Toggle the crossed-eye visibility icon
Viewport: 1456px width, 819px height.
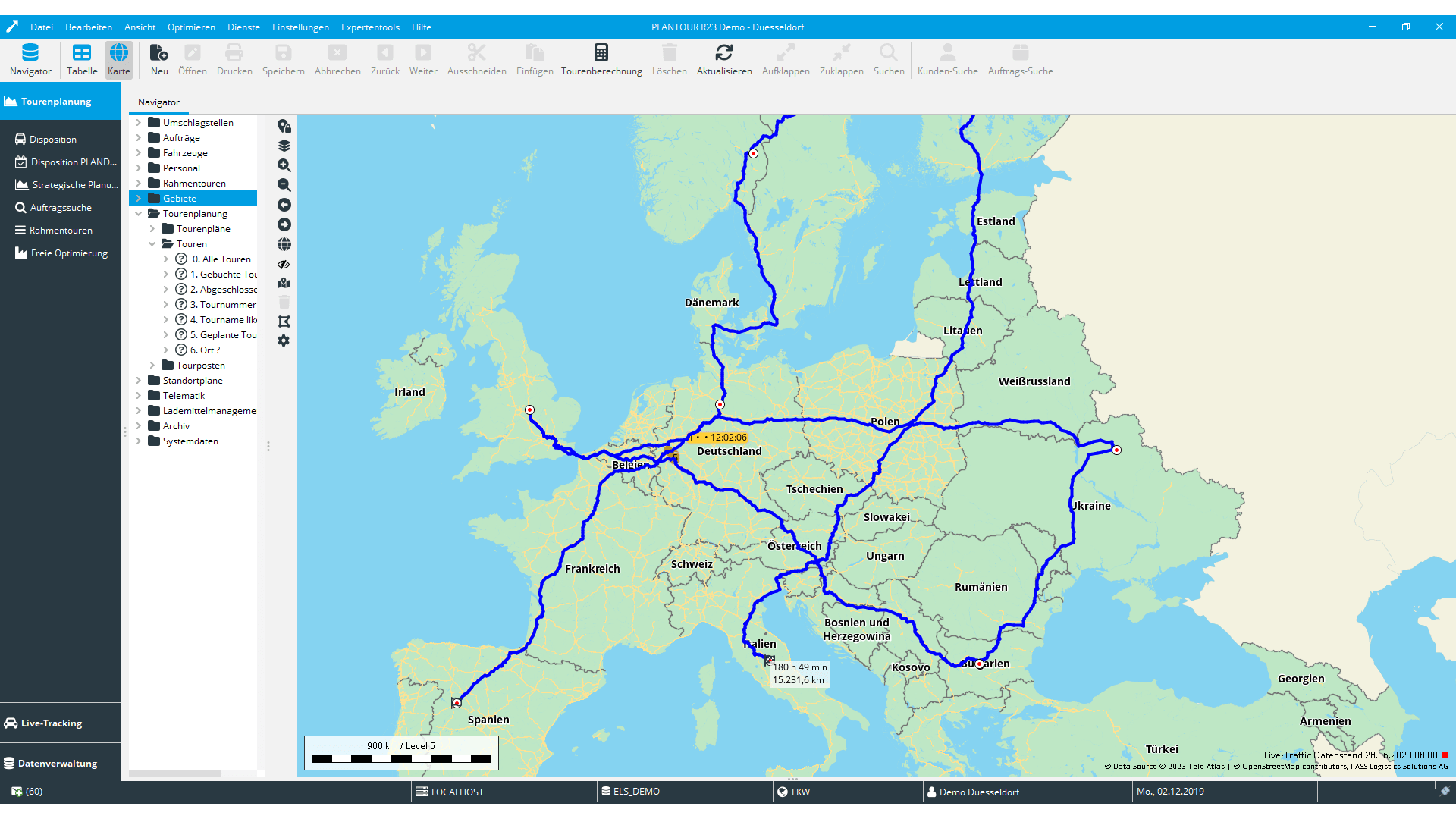click(284, 264)
